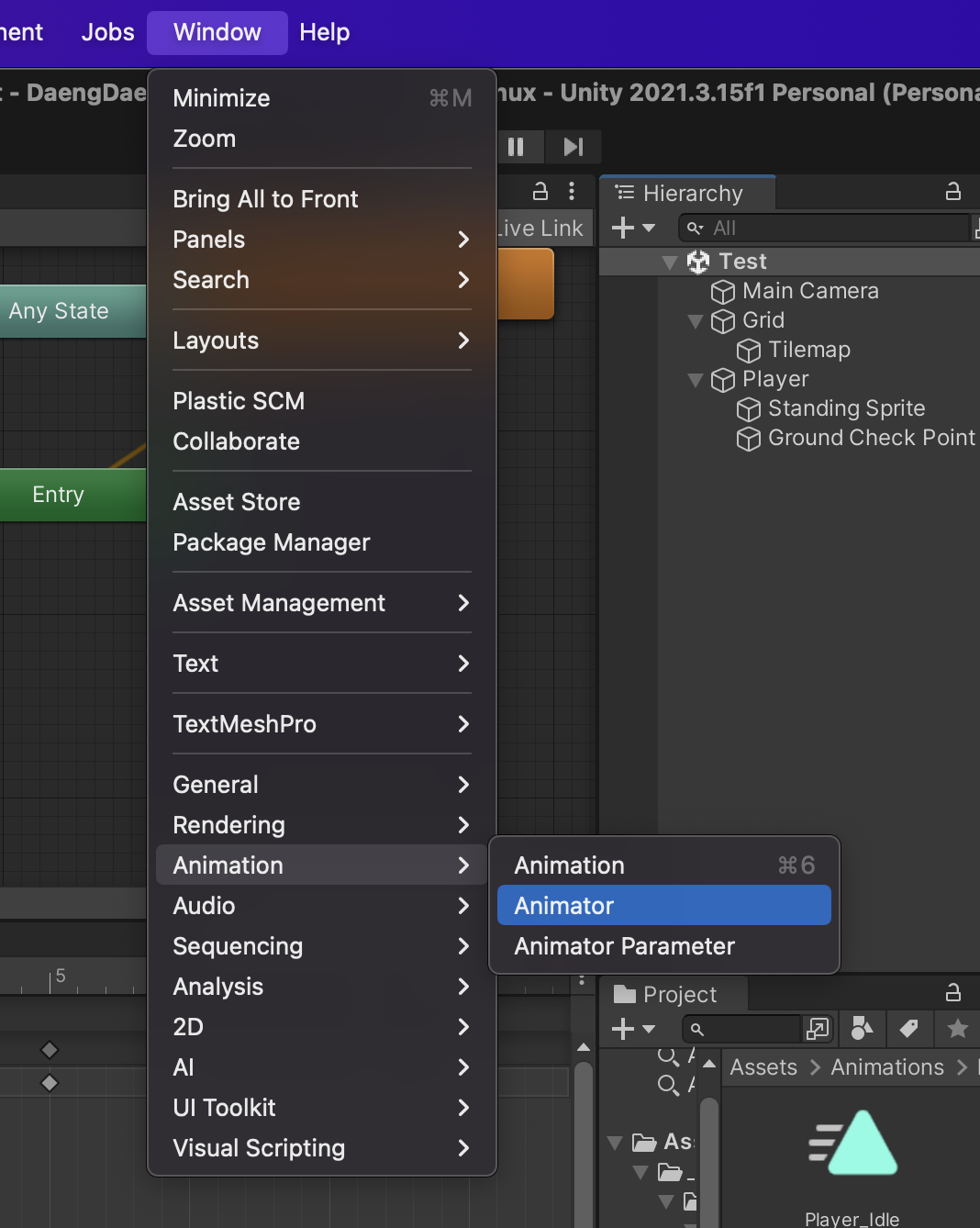Click the Favorites star icon in Project

tap(957, 1029)
